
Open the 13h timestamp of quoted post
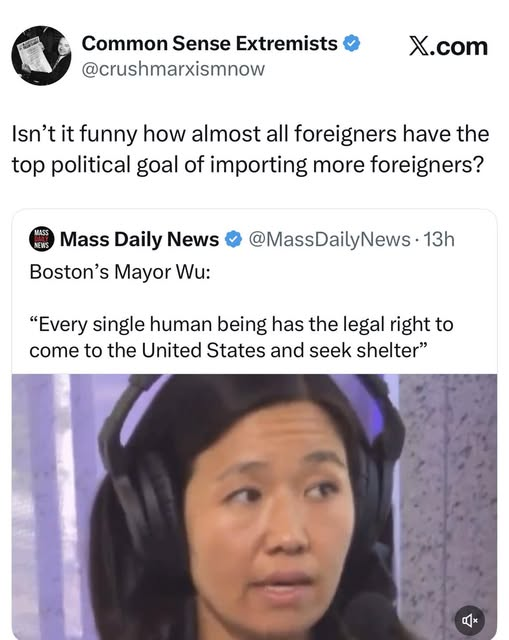(x=439, y=240)
